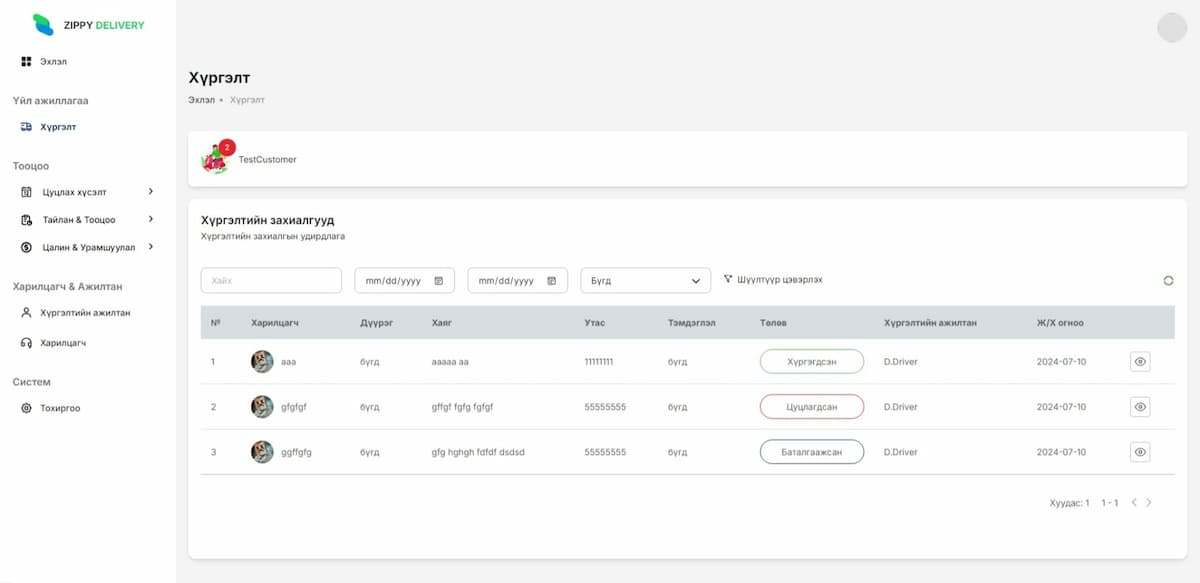Click the Хүргэгдсэн status badge in row 1

(x=811, y=361)
